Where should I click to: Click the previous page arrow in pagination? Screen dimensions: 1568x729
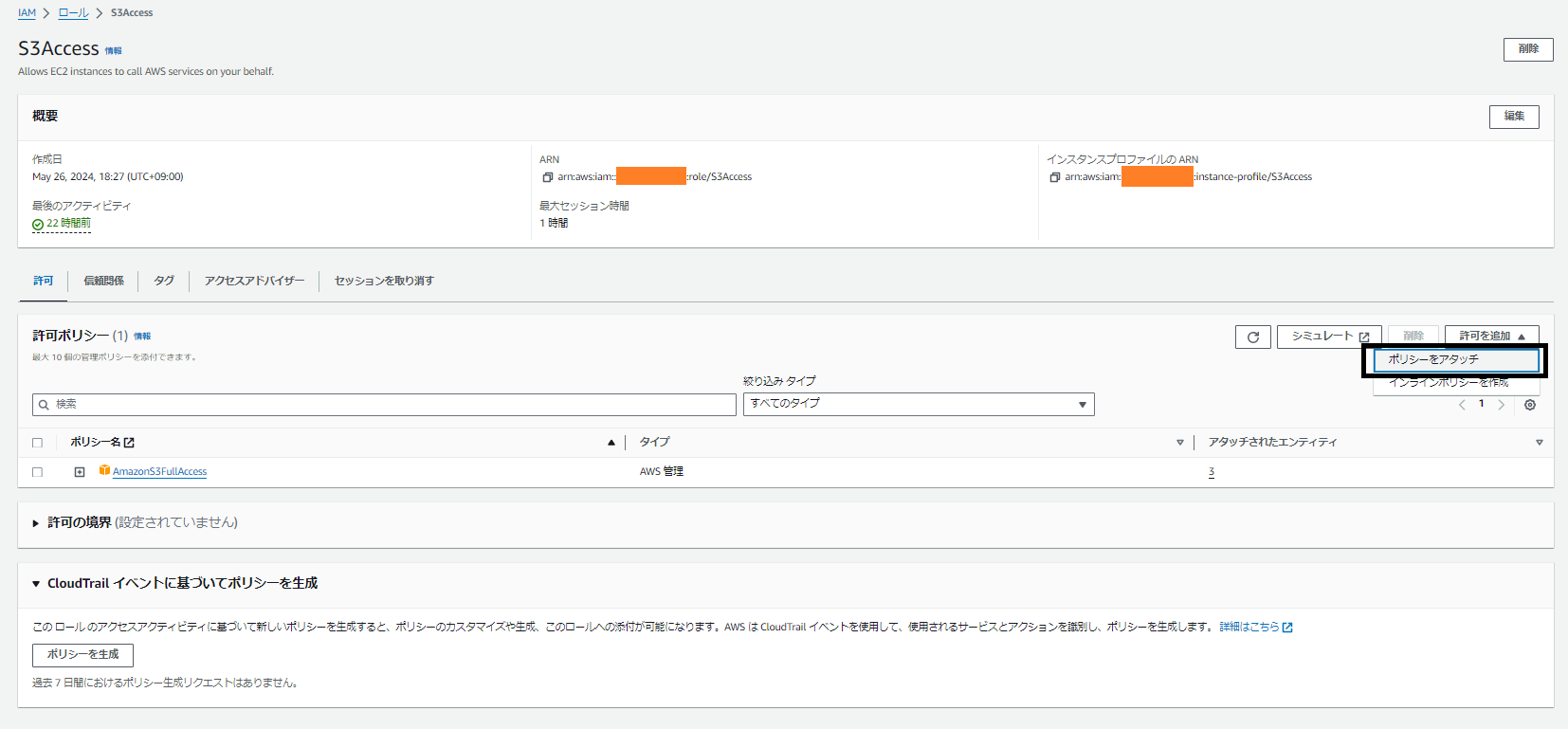pyautogui.click(x=1462, y=405)
